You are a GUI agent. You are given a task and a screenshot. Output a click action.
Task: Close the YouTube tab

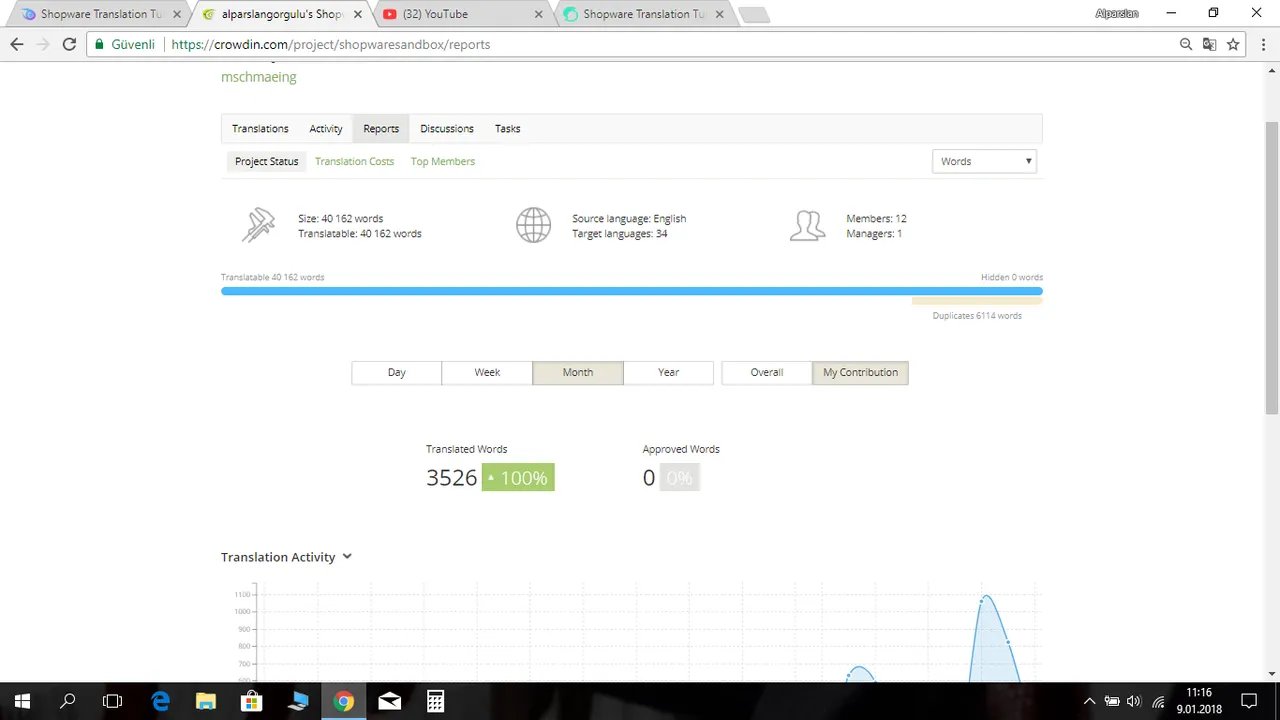point(539,14)
